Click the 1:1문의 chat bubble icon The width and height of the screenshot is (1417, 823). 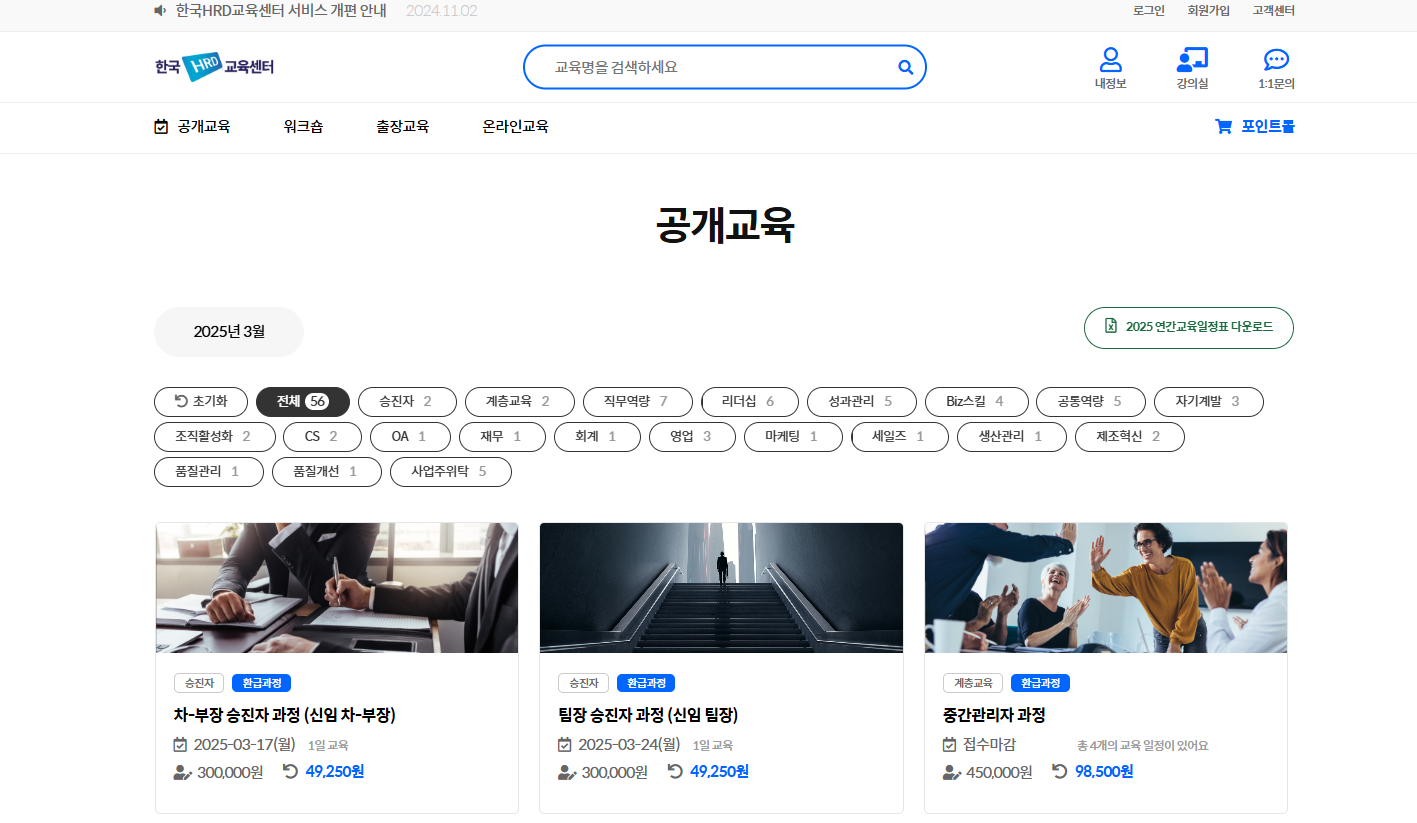[x=1276, y=59]
